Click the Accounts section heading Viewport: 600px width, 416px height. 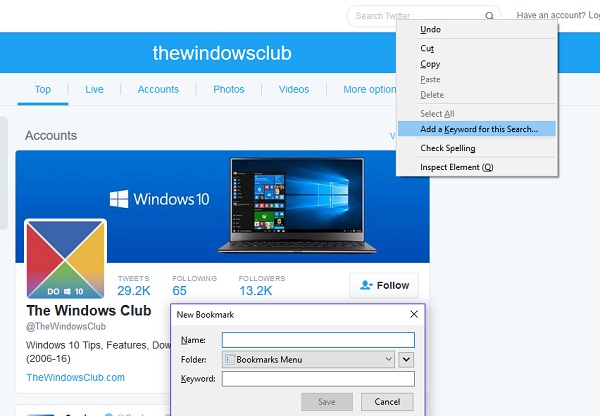click(x=51, y=135)
